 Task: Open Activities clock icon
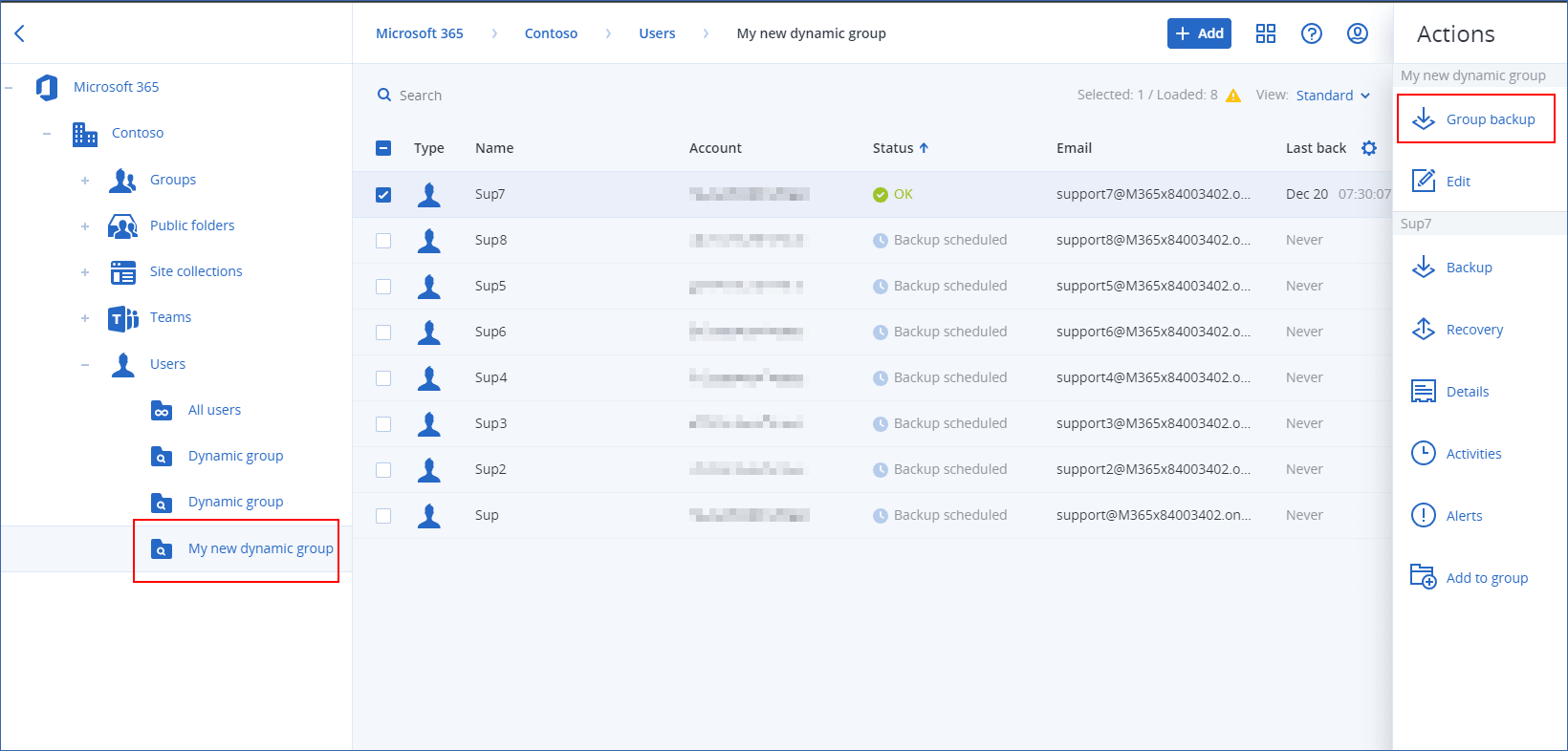pyautogui.click(x=1424, y=454)
